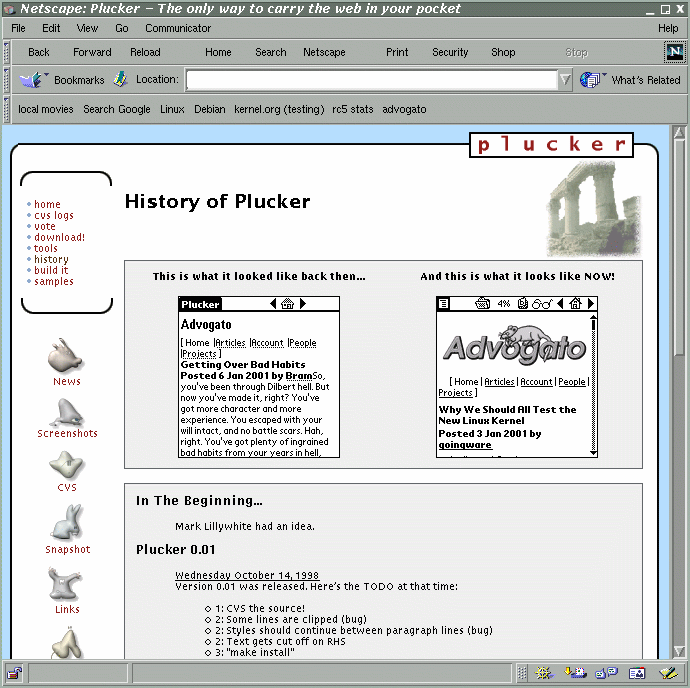This screenshot has width=690, height=688.
Task: Click the 'Wednesday October 14, 1998' link
Action: (x=247, y=575)
